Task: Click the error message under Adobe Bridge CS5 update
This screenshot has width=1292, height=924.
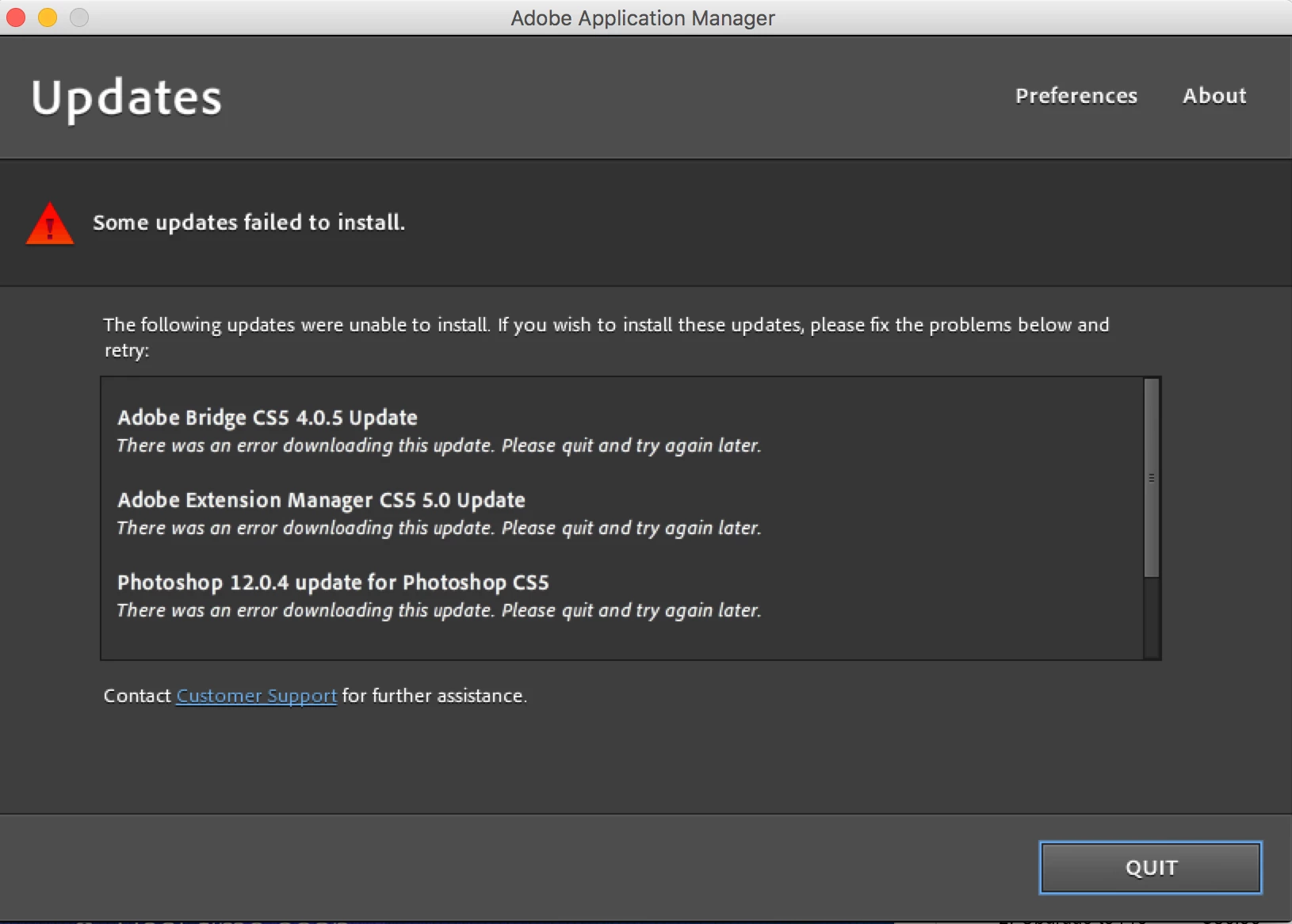Action: pos(439,446)
